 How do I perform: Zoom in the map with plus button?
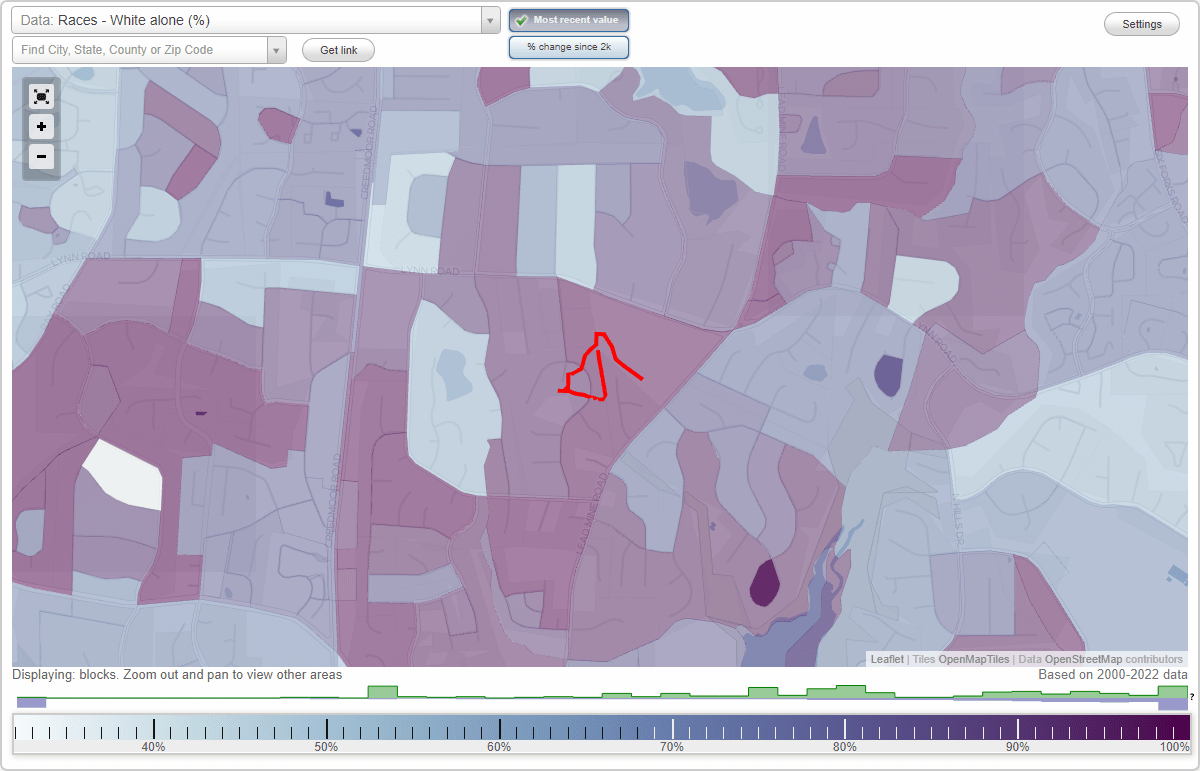coord(41,127)
